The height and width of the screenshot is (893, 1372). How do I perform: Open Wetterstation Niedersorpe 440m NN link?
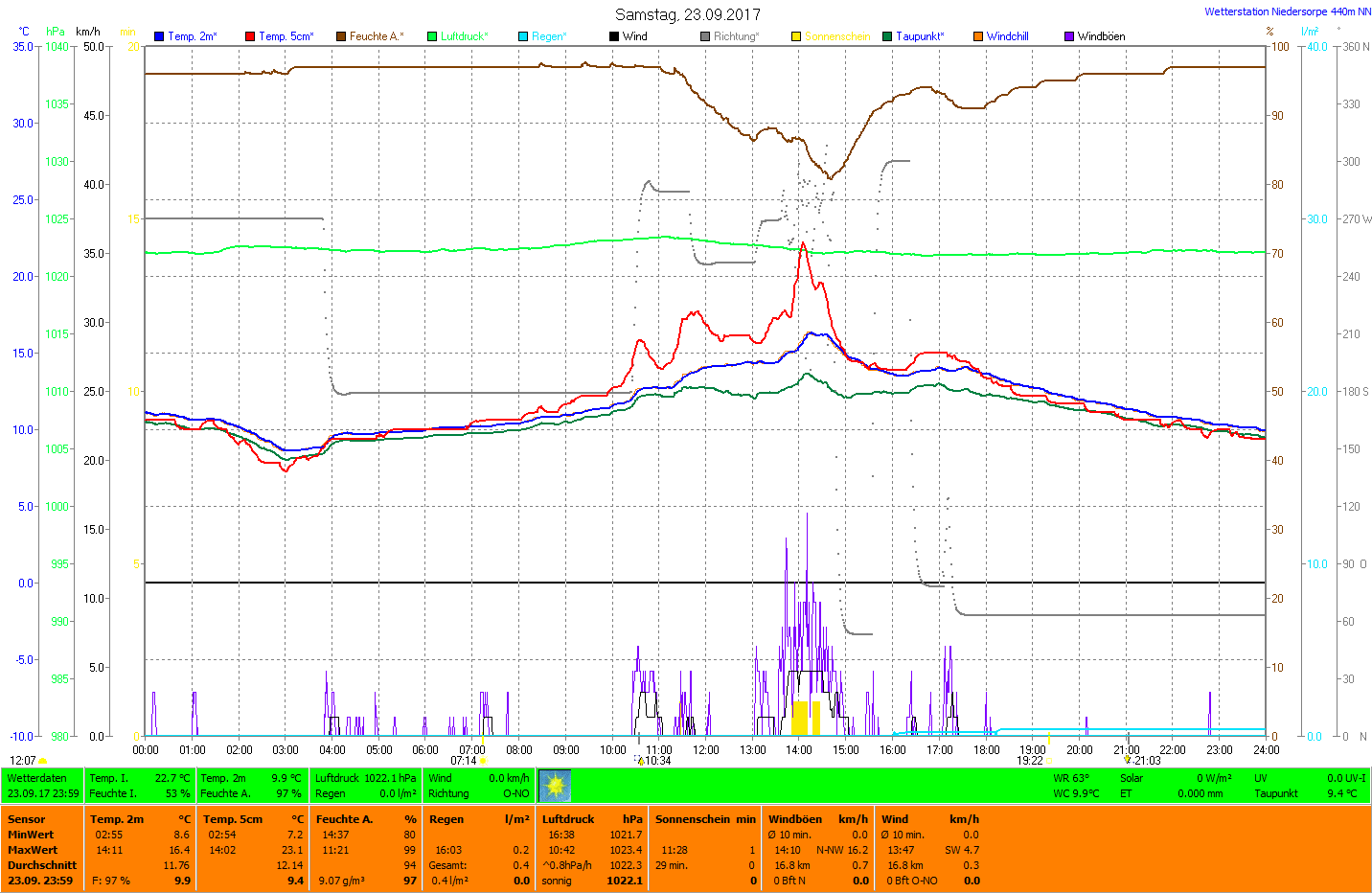1287,11
